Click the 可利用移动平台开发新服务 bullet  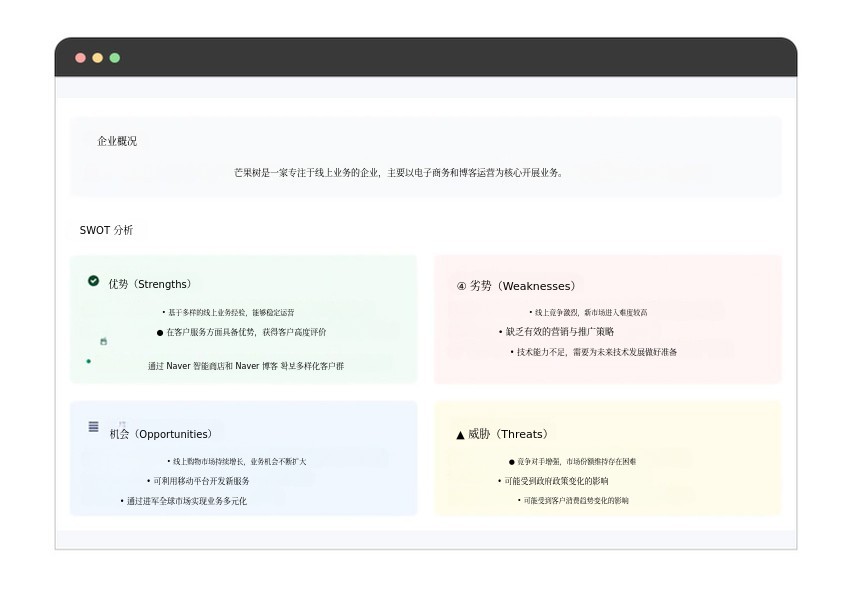(x=200, y=481)
